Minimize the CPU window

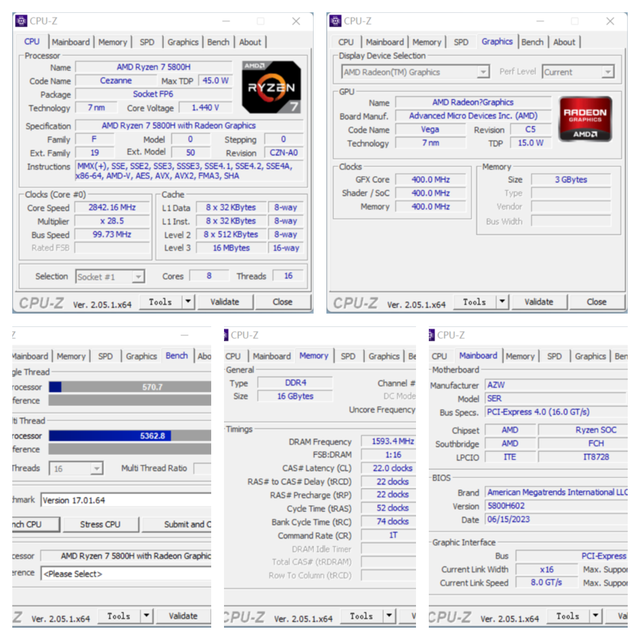tap(226, 21)
